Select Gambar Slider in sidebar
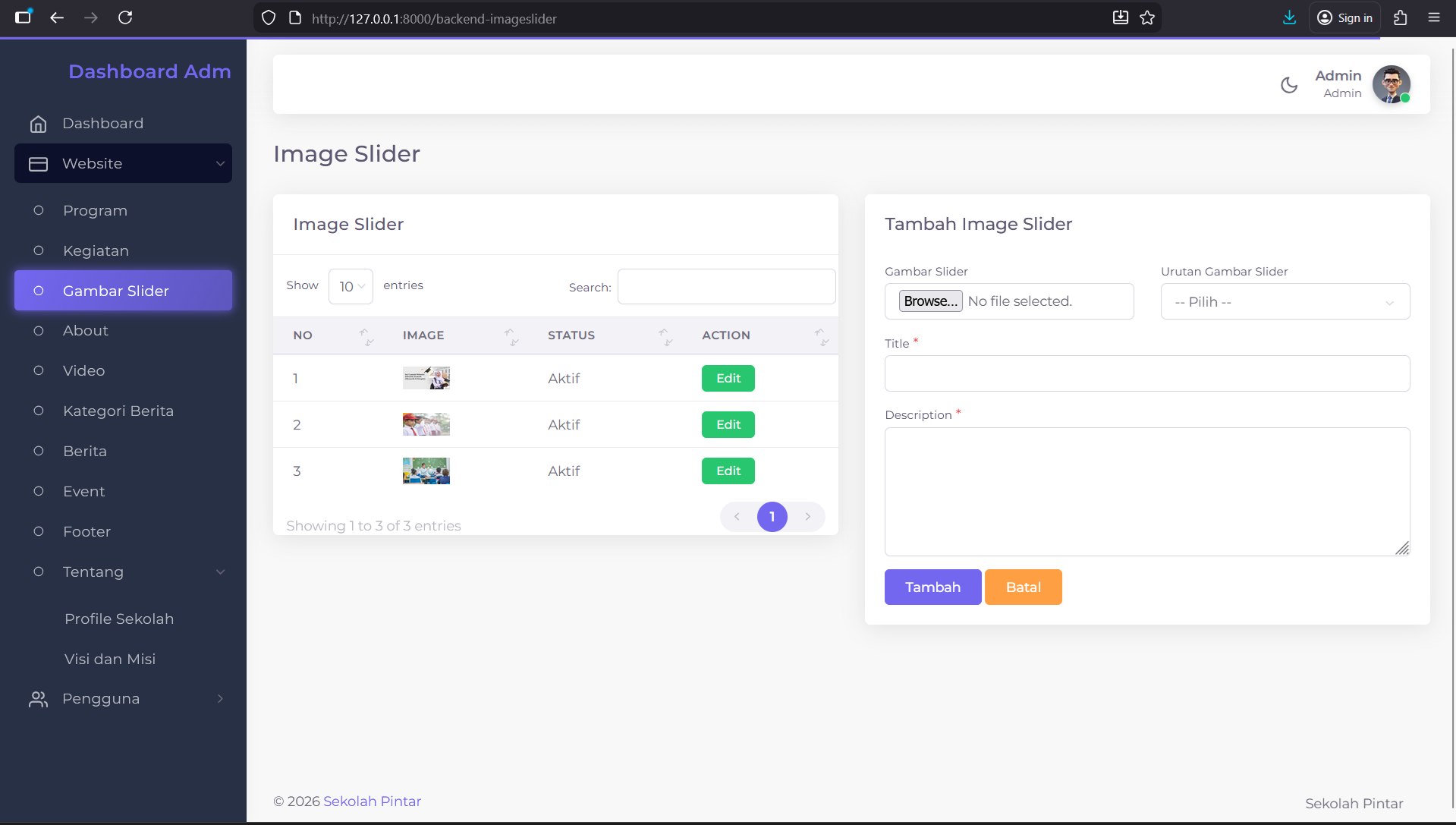The height and width of the screenshot is (825, 1456). [x=123, y=291]
